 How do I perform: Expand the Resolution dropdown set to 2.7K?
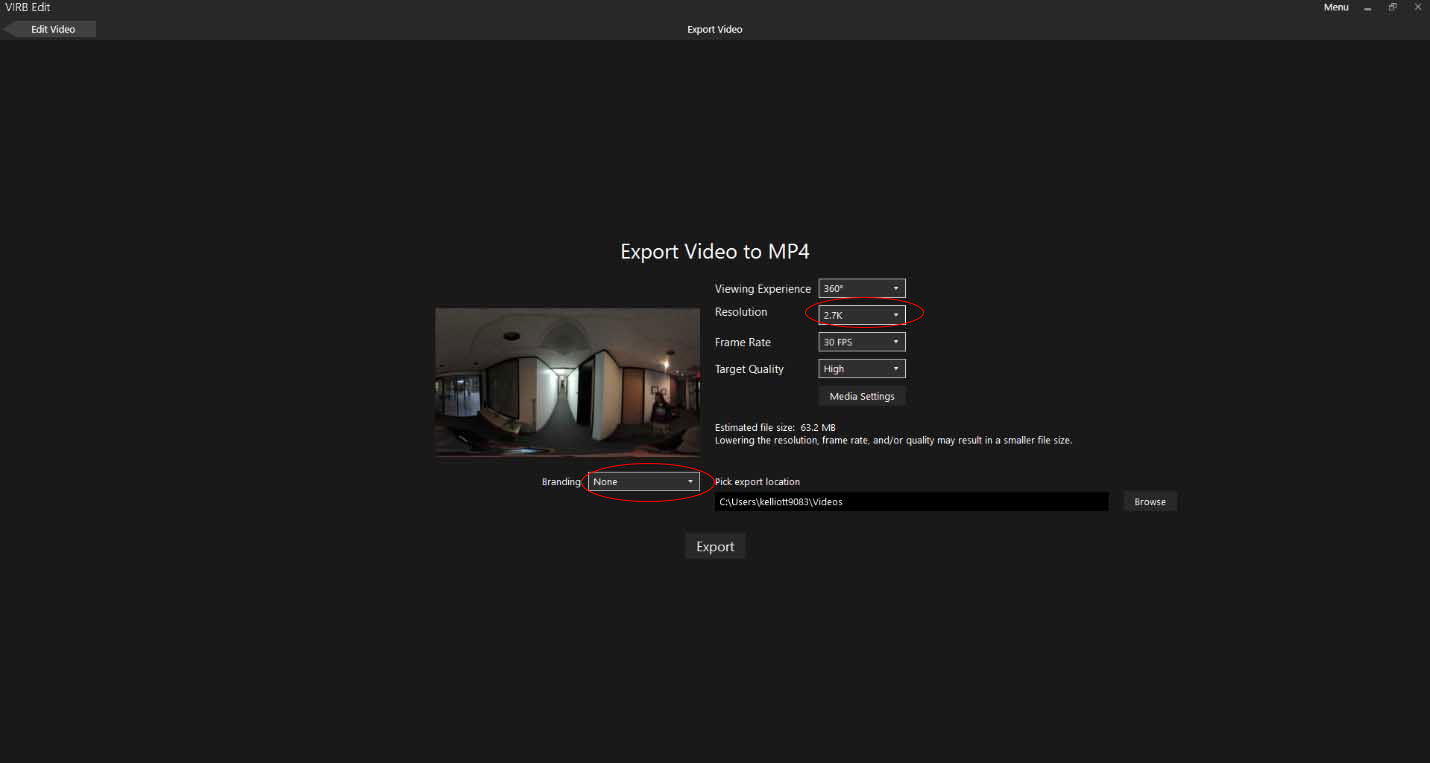pos(861,315)
